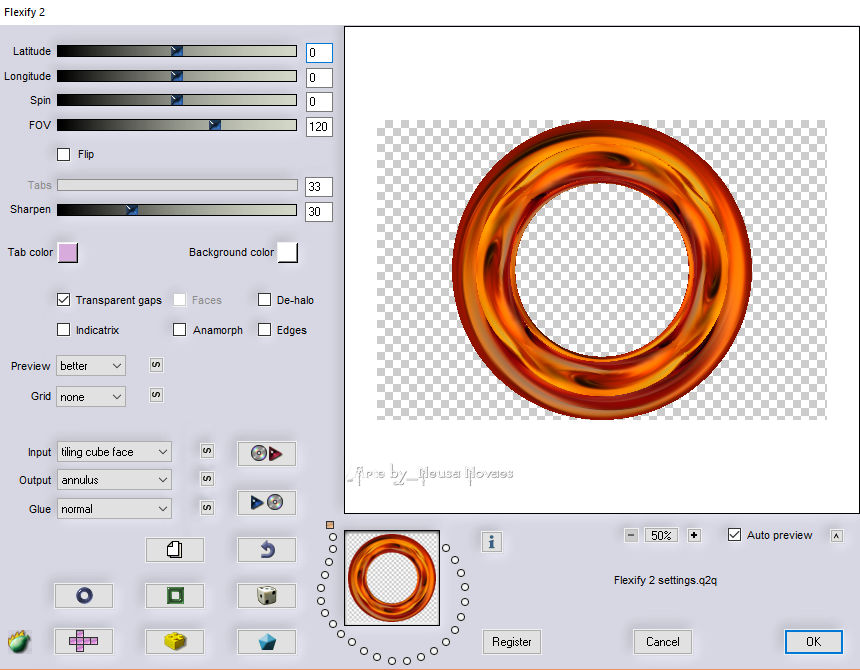
Task: Click the Latitude value field
Action: tap(319, 53)
